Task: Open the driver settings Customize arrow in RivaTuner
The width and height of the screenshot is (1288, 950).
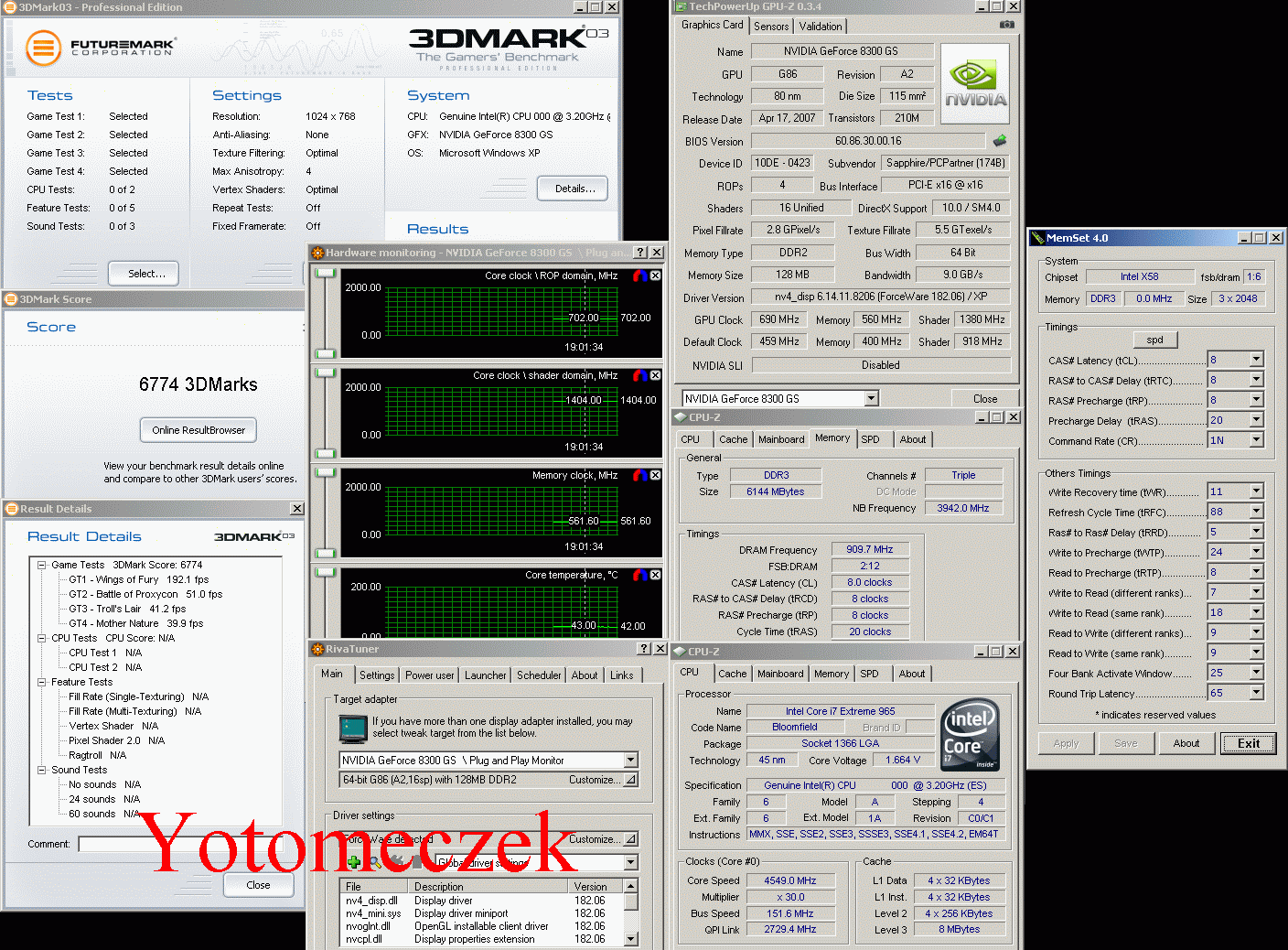Action: coord(631,839)
